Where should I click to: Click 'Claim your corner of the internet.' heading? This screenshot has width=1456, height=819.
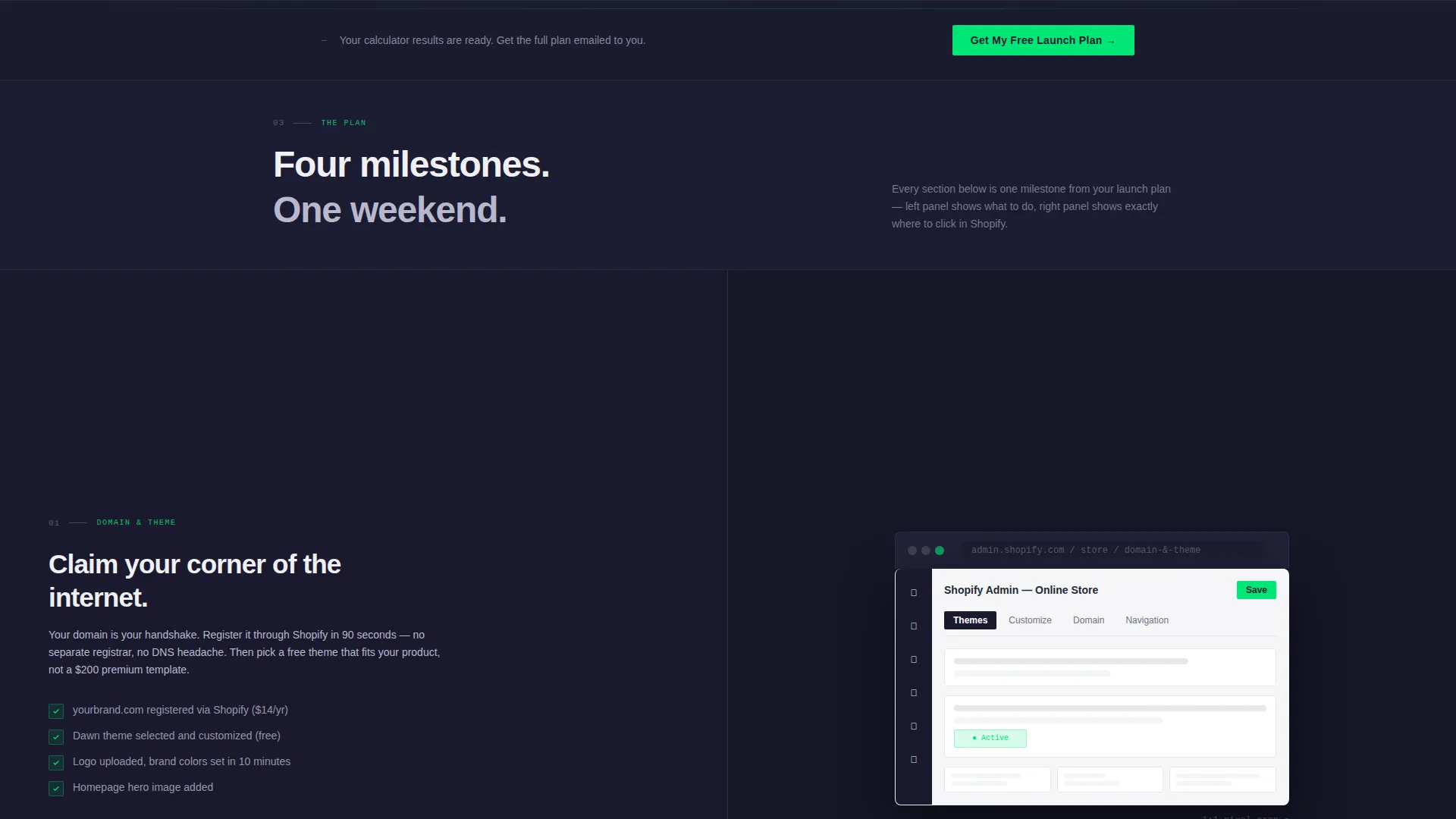(x=195, y=581)
